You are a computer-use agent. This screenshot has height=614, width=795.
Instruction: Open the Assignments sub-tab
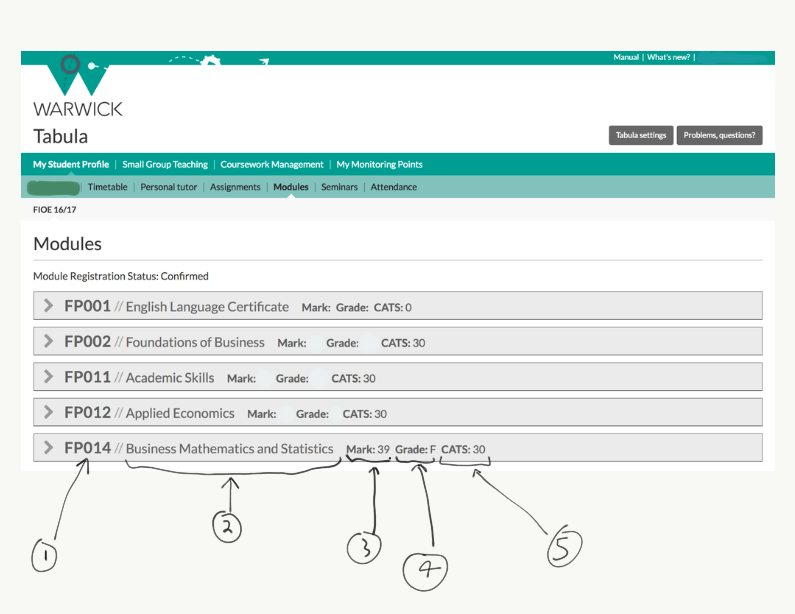(x=235, y=187)
